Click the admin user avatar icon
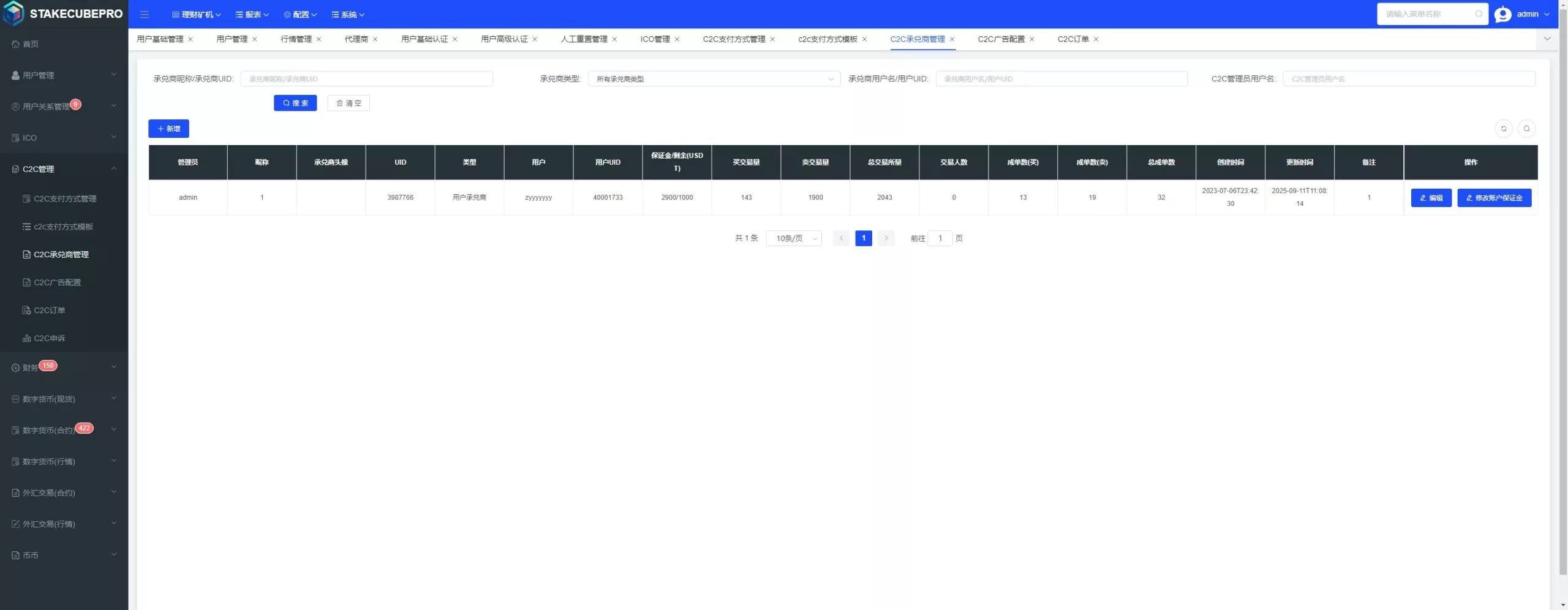Screen dimensions: 1568x610 coord(1502,14)
